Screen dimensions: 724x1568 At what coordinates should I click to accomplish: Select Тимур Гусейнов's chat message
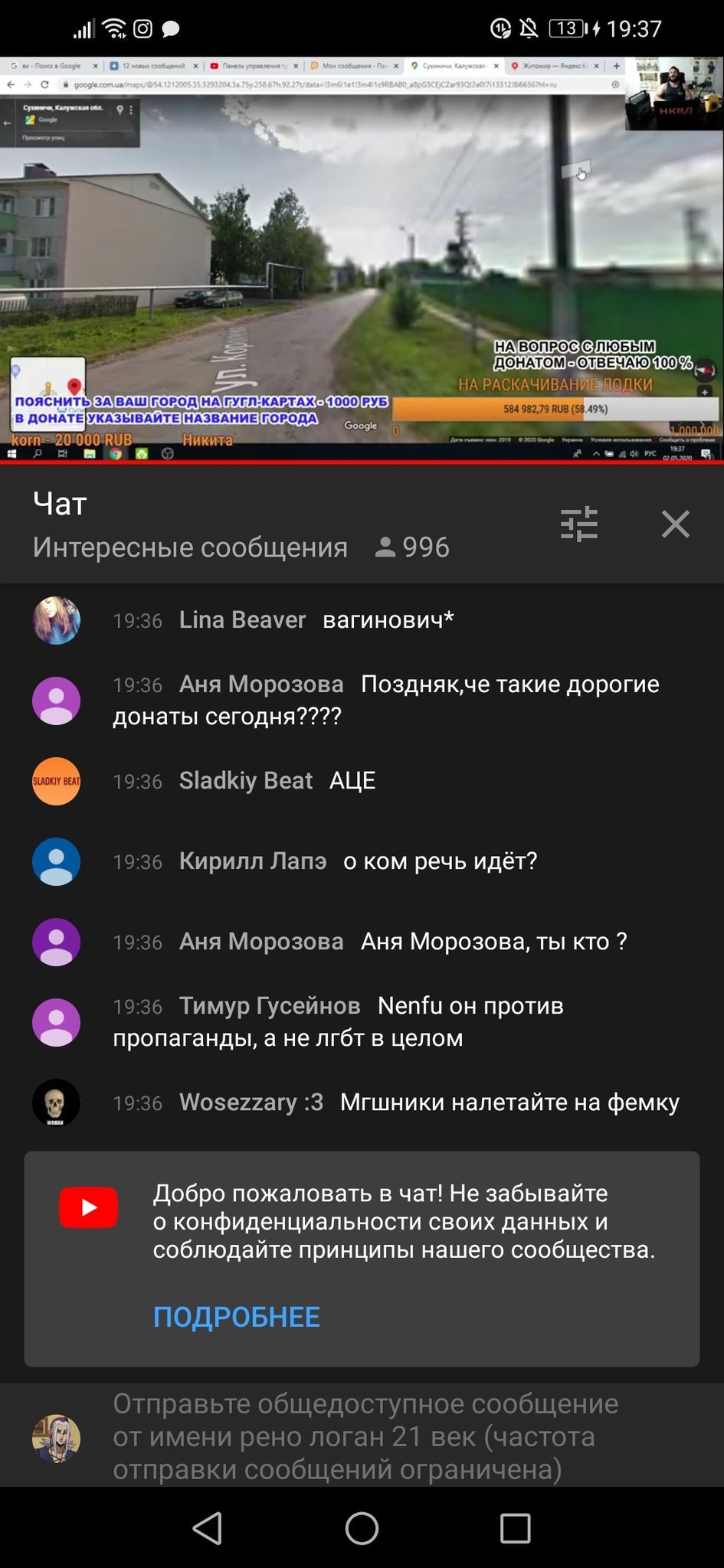click(x=362, y=1022)
